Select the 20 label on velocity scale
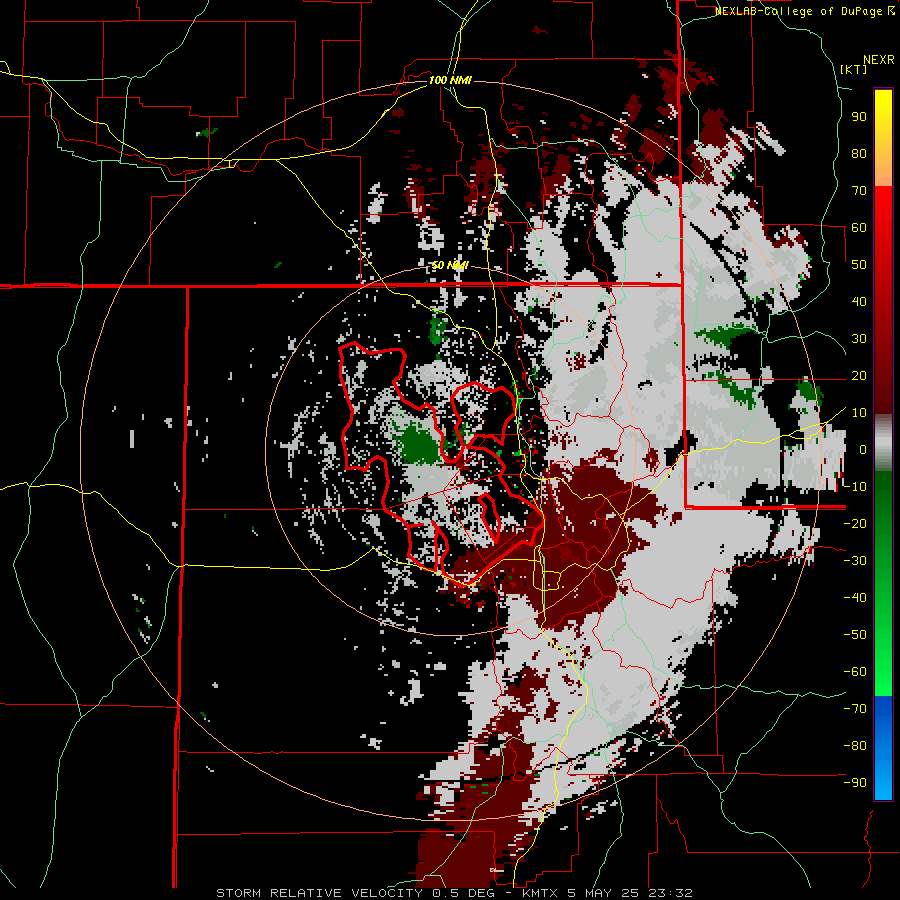 859,376
